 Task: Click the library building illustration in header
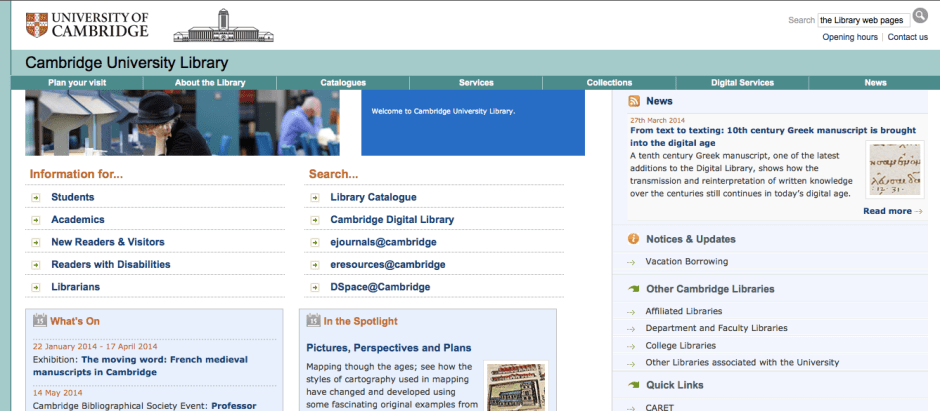(x=223, y=26)
